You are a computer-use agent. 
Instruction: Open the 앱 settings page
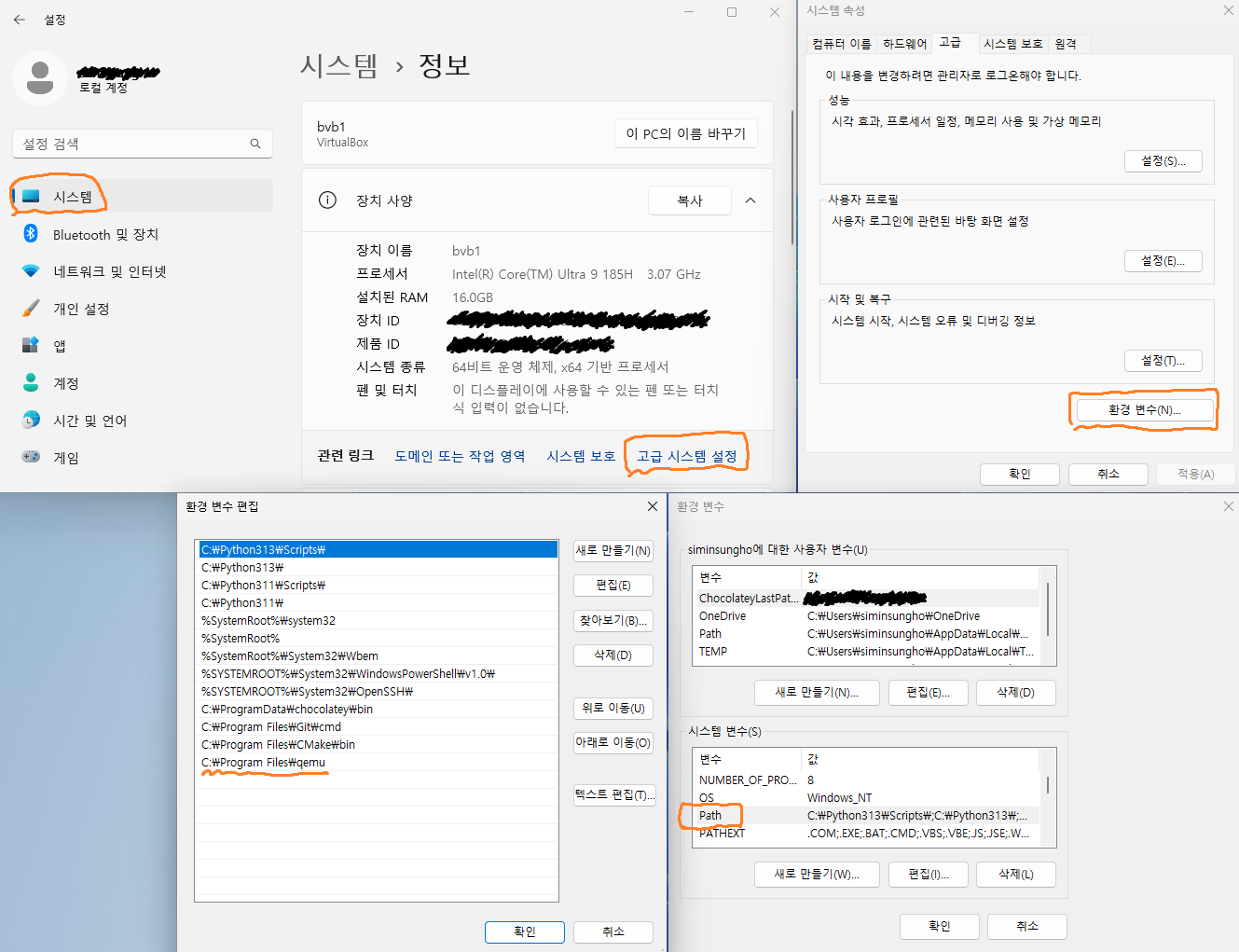pos(60,346)
